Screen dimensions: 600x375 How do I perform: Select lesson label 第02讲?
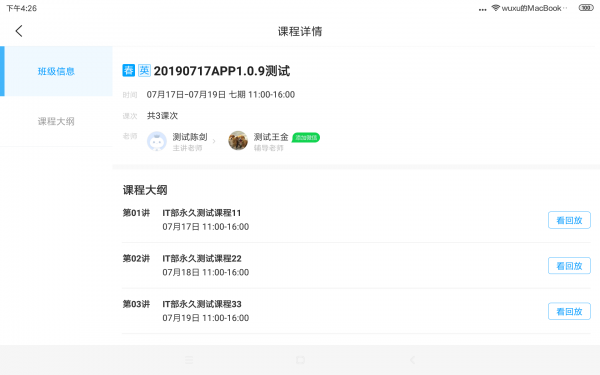[136, 258]
